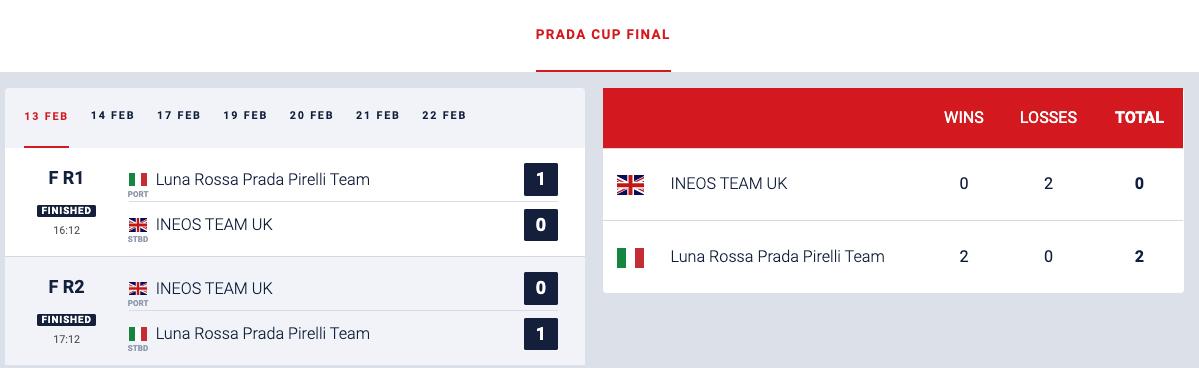Click UK flag in standings table
The height and width of the screenshot is (368, 1199).
(630, 184)
